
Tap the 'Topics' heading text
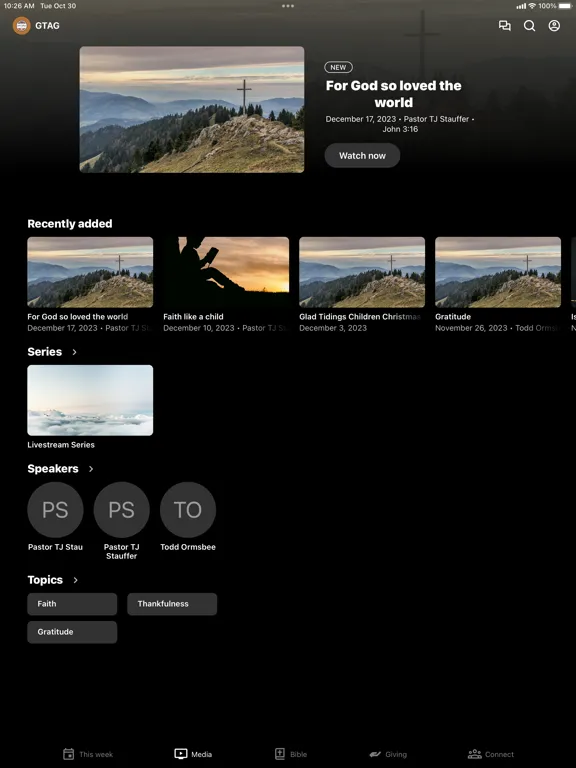tap(45, 580)
